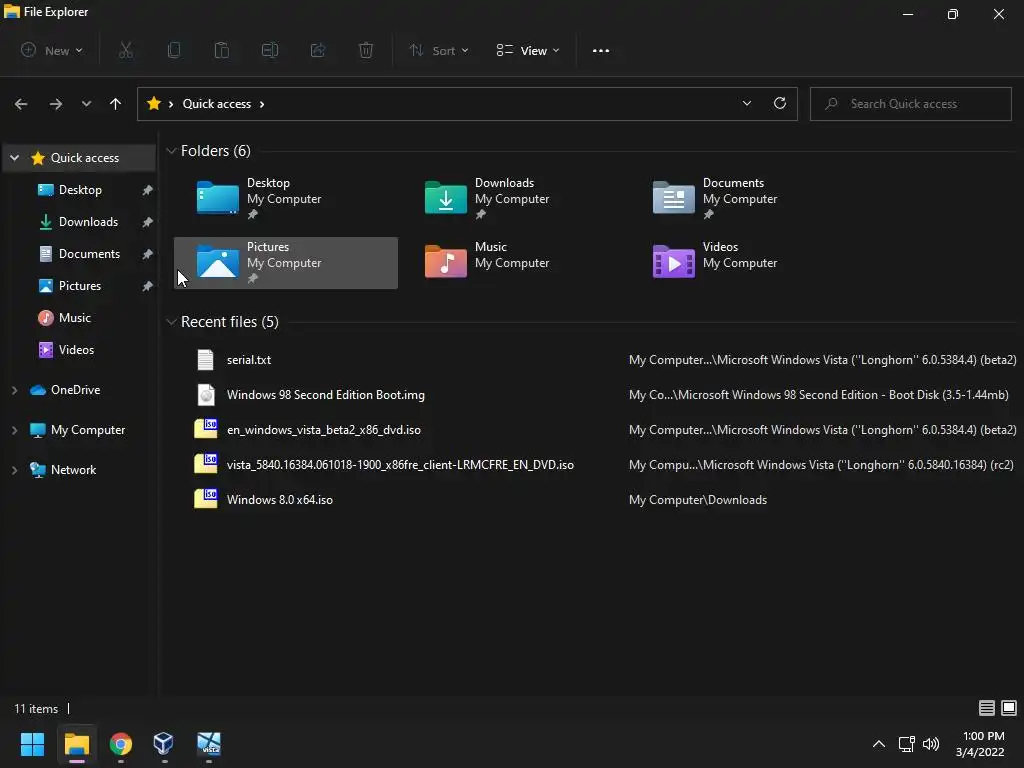This screenshot has height=768, width=1024.
Task: Open the Videos folder tile
Action: pyautogui.click(x=741, y=263)
